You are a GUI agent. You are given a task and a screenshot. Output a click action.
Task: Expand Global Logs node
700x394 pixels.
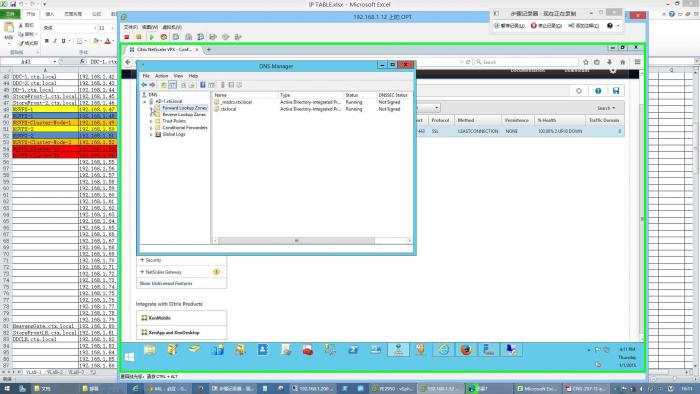point(151,134)
